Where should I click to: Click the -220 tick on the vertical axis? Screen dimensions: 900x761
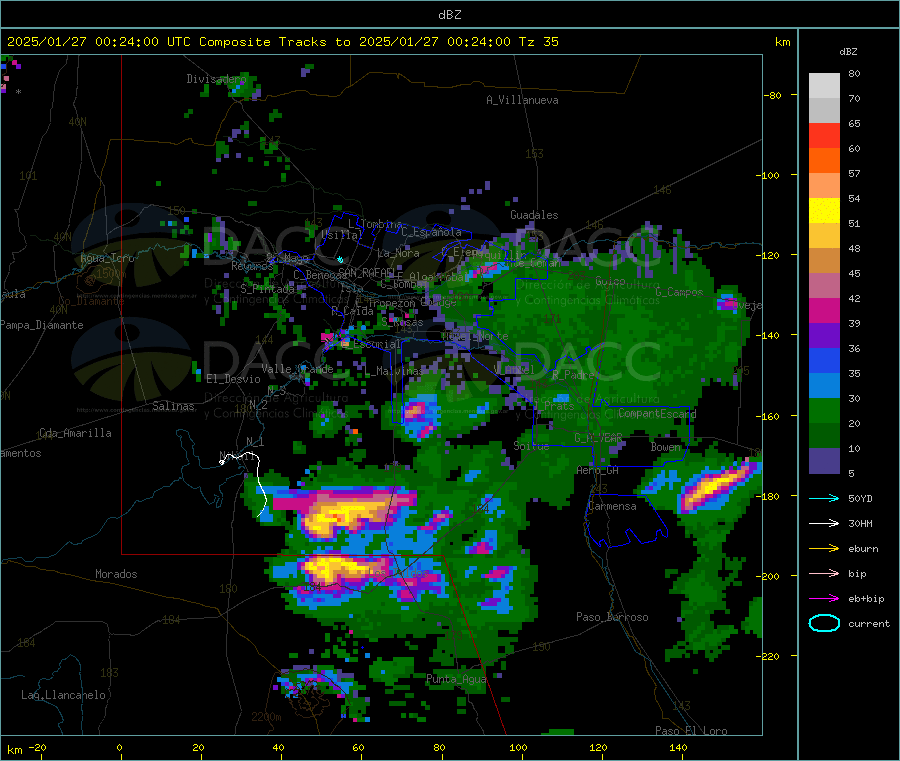[768, 657]
